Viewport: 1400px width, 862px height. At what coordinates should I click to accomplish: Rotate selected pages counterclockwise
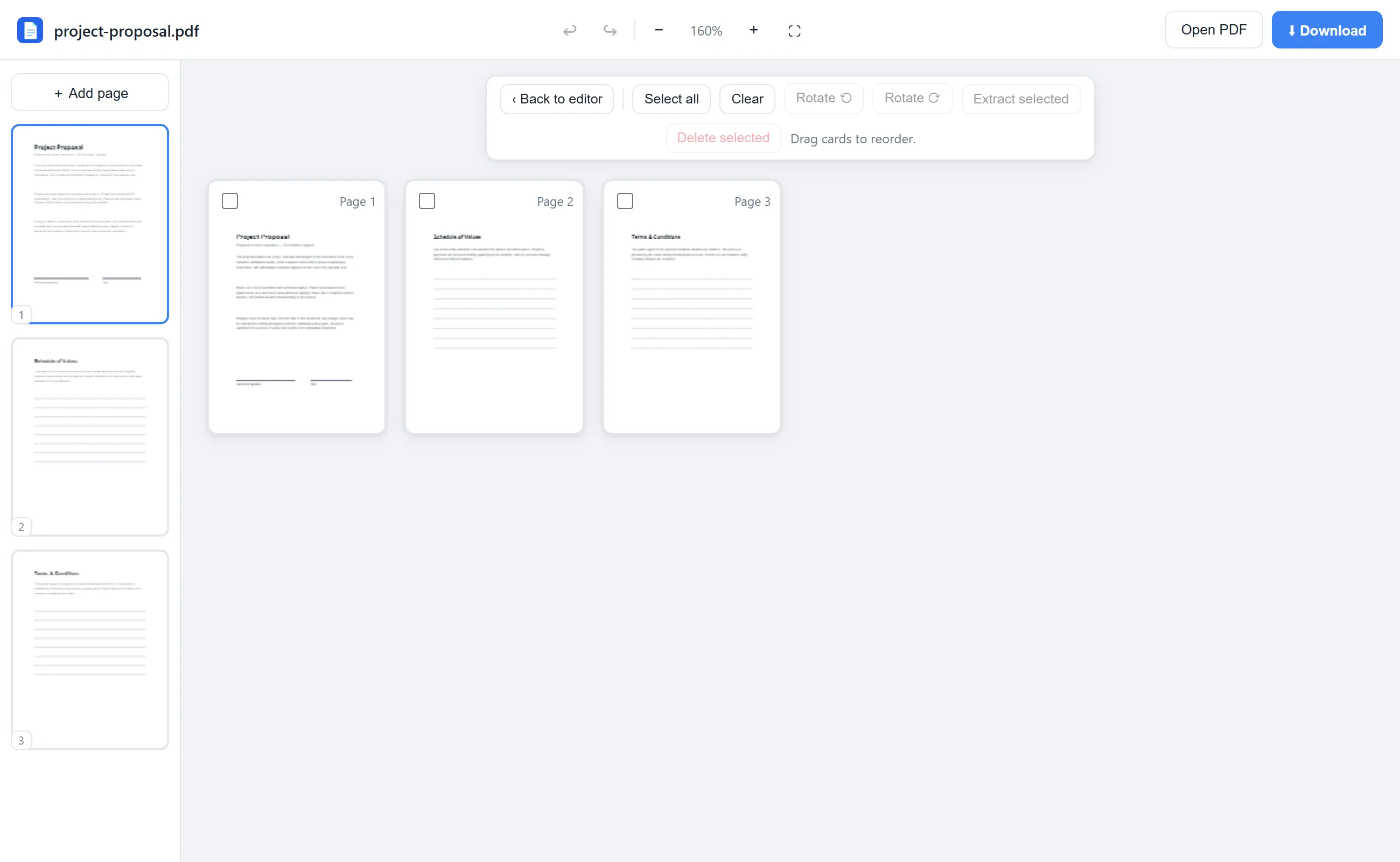[x=823, y=99]
